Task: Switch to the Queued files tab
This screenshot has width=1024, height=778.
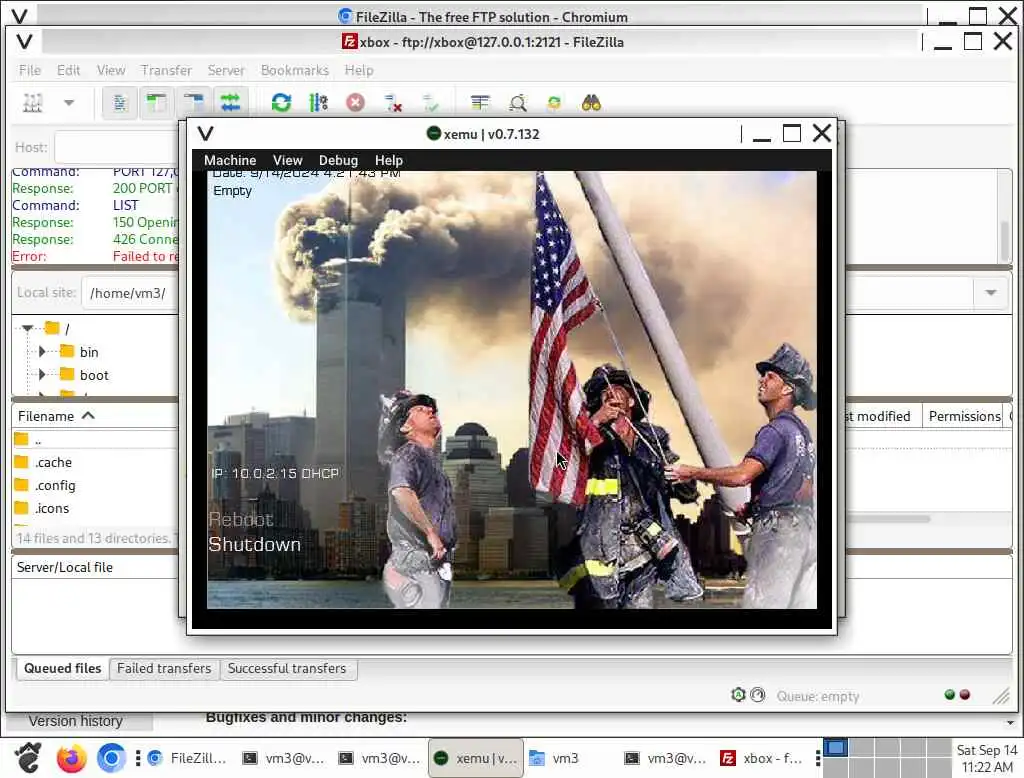Action: [x=63, y=668]
